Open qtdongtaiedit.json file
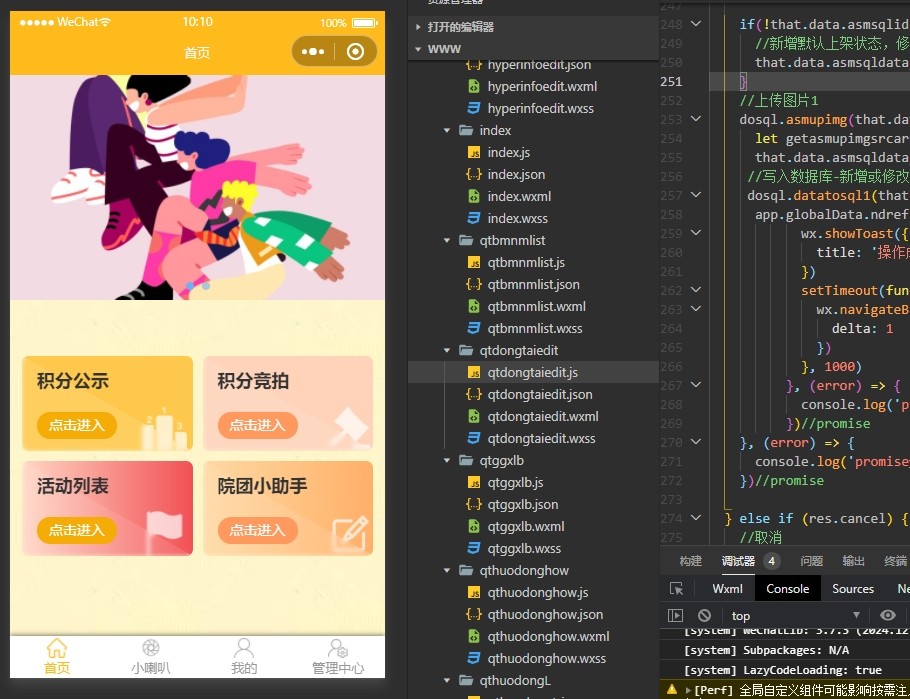The width and height of the screenshot is (910, 699). (x=540, y=395)
